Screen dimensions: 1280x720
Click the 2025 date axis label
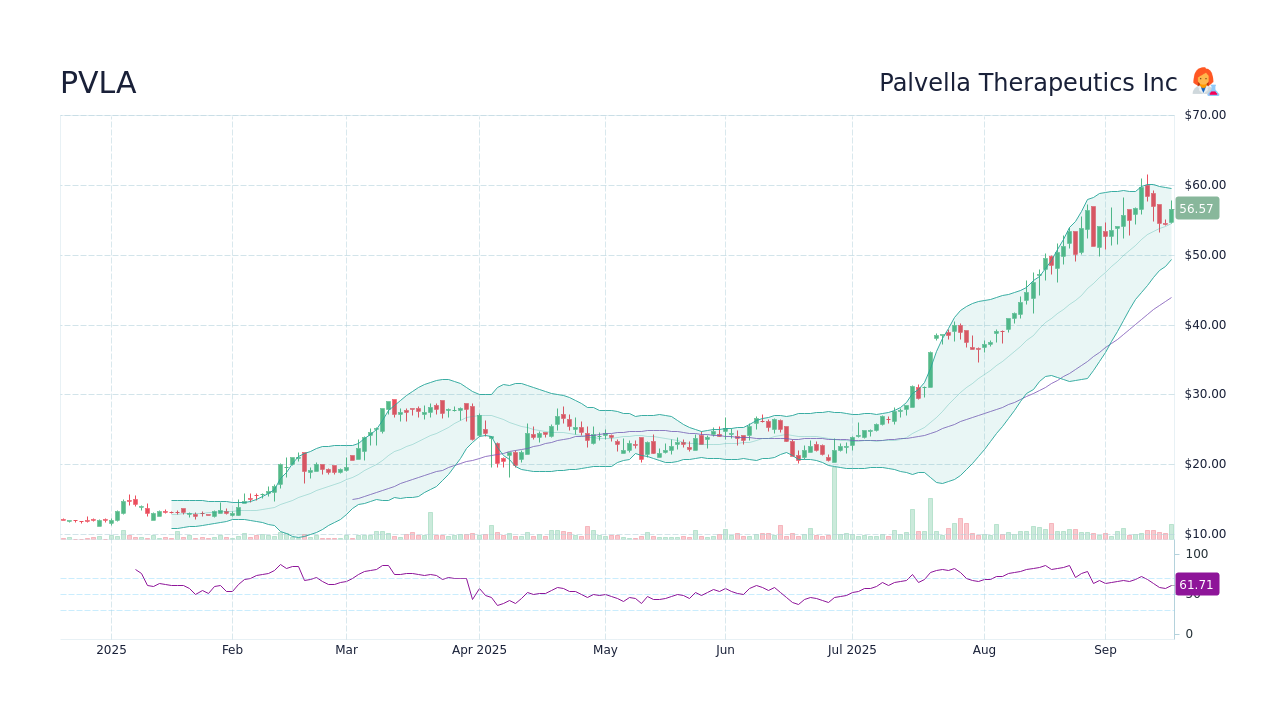pos(111,650)
